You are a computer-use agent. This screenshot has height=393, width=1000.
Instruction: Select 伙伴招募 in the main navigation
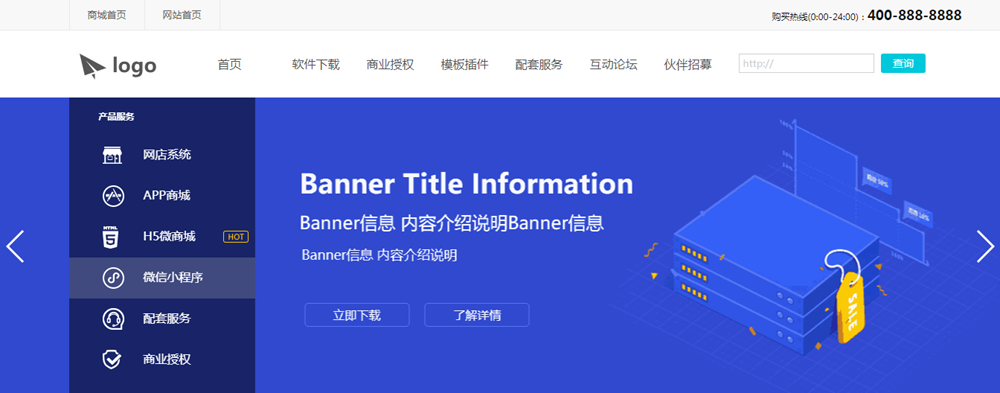688,64
